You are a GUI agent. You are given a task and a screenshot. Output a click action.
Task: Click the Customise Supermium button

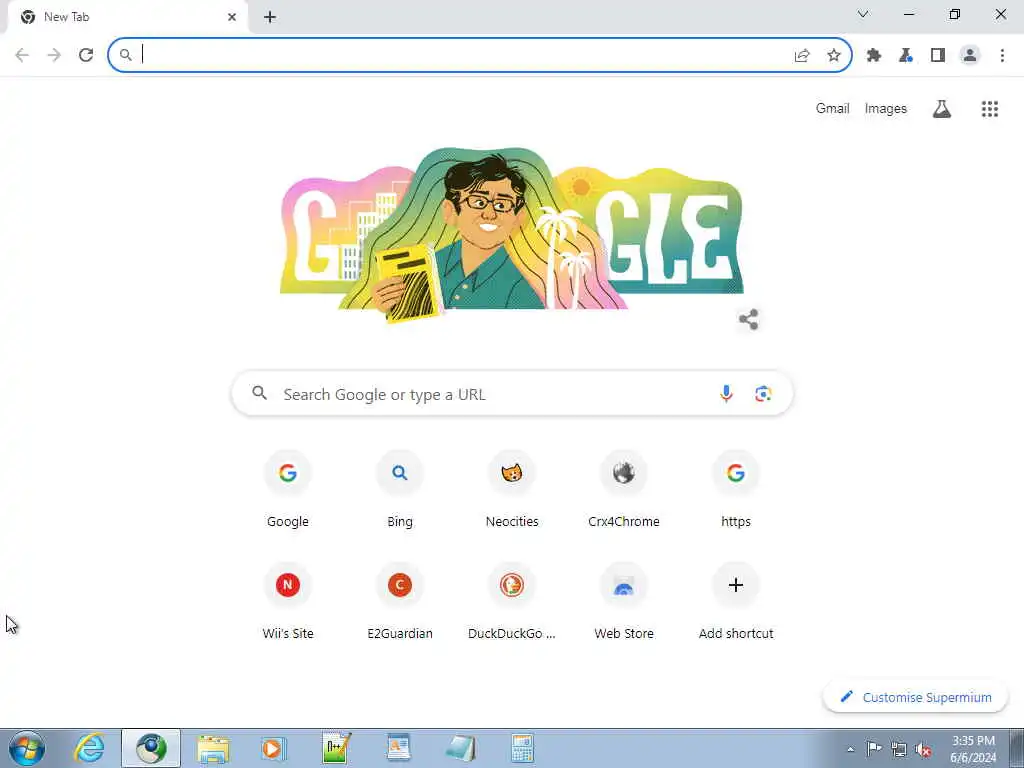click(x=916, y=697)
